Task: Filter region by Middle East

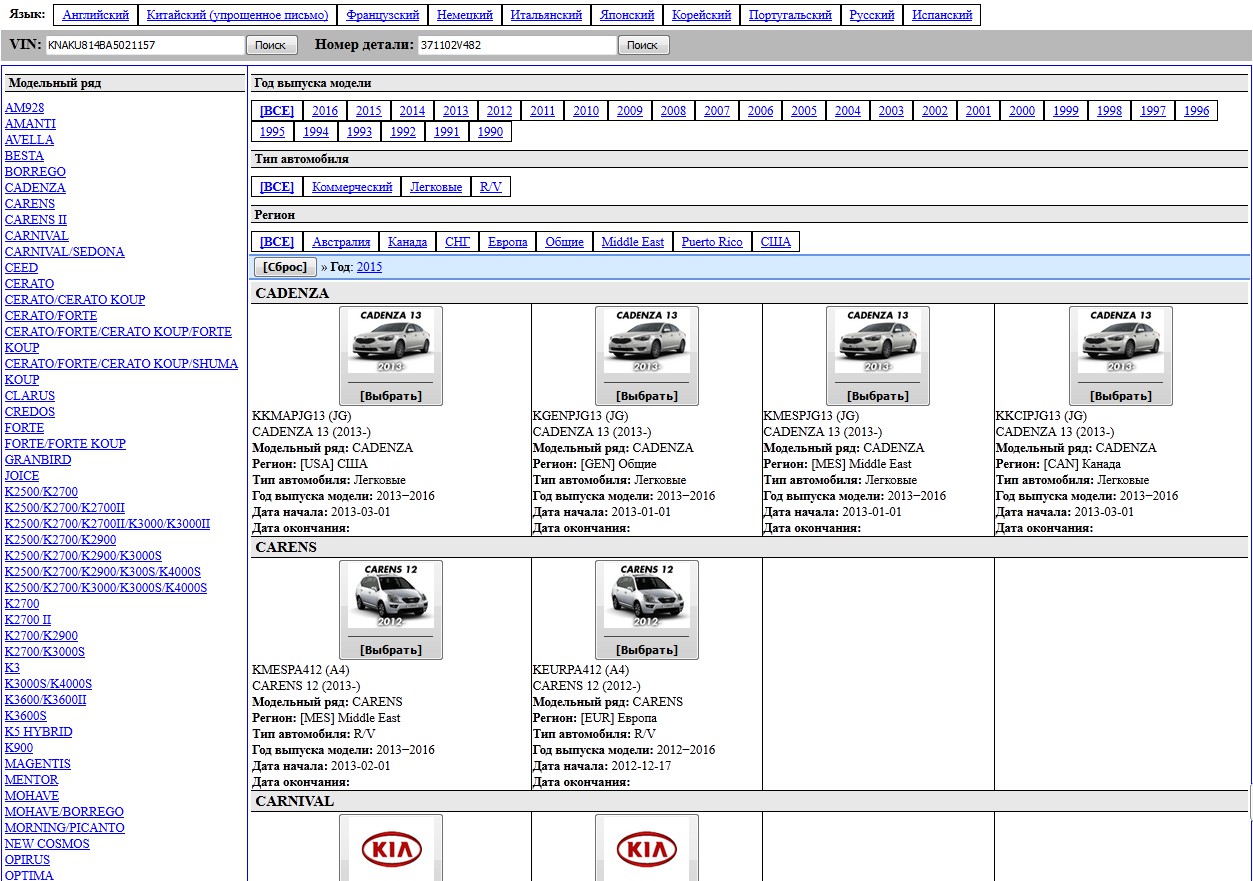Action: tap(633, 242)
